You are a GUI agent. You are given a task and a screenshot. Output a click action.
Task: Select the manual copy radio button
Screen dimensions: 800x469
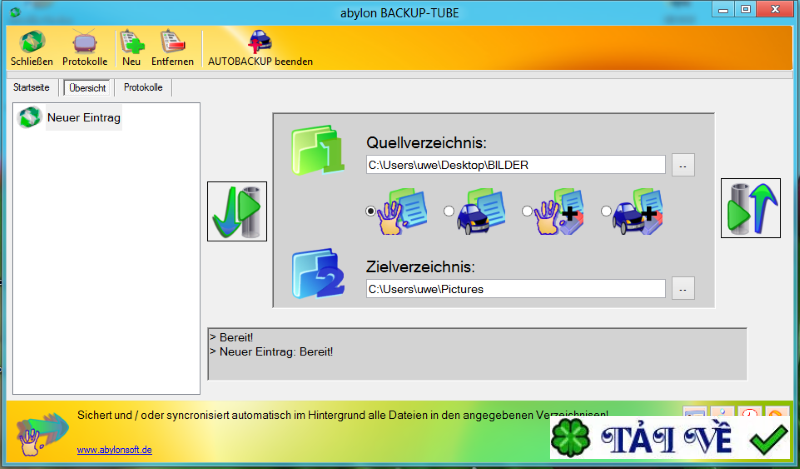pyautogui.click(x=370, y=211)
